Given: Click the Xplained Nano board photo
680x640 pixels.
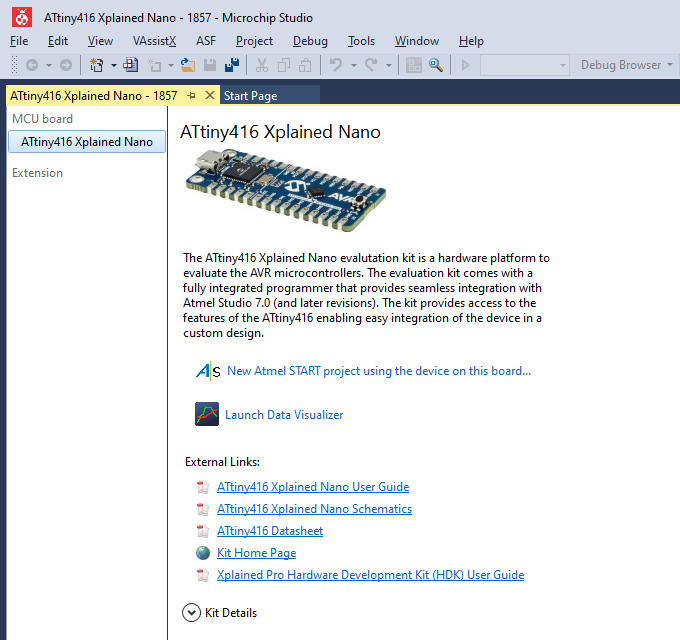Looking at the screenshot, I should (x=285, y=190).
